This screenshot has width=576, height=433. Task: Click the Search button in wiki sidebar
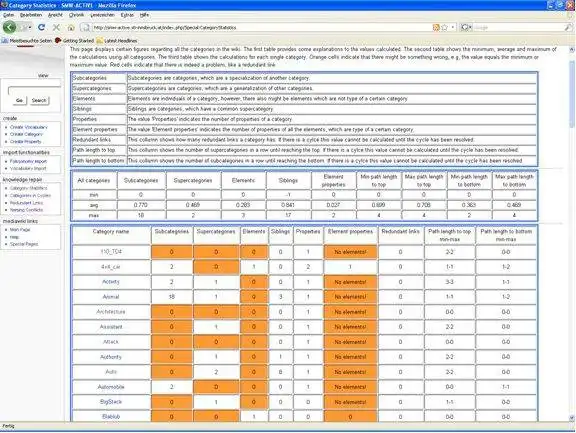point(39,100)
